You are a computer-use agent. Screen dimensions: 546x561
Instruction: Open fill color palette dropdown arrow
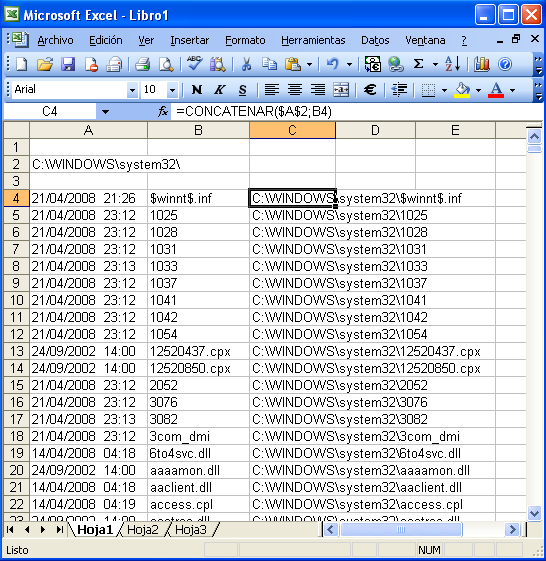tap(478, 90)
